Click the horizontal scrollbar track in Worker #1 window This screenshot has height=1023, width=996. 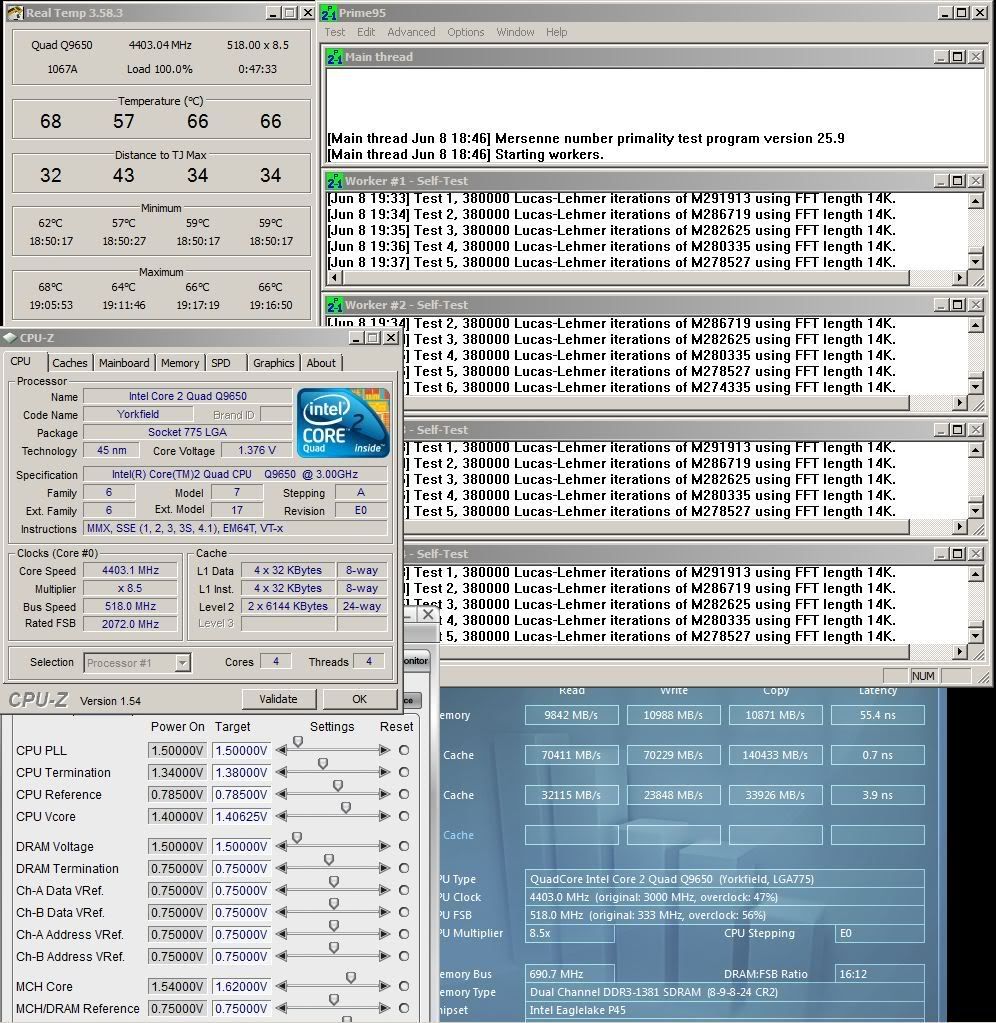pyautogui.click(x=626, y=278)
